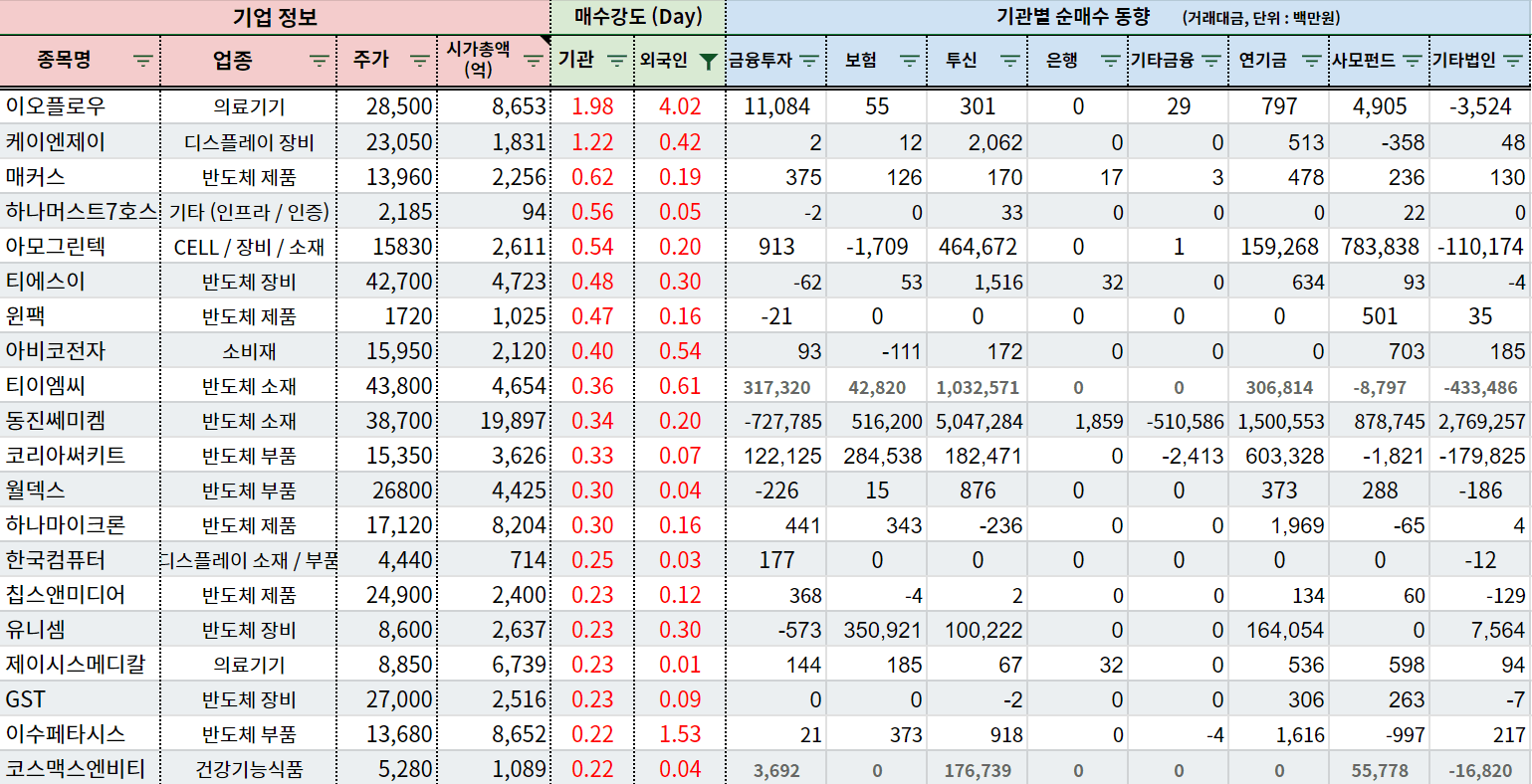This screenshot has width=1532, height=784.
Task: Select the 티이엠씨 stock name cell
Action: (x=79, y=385)
